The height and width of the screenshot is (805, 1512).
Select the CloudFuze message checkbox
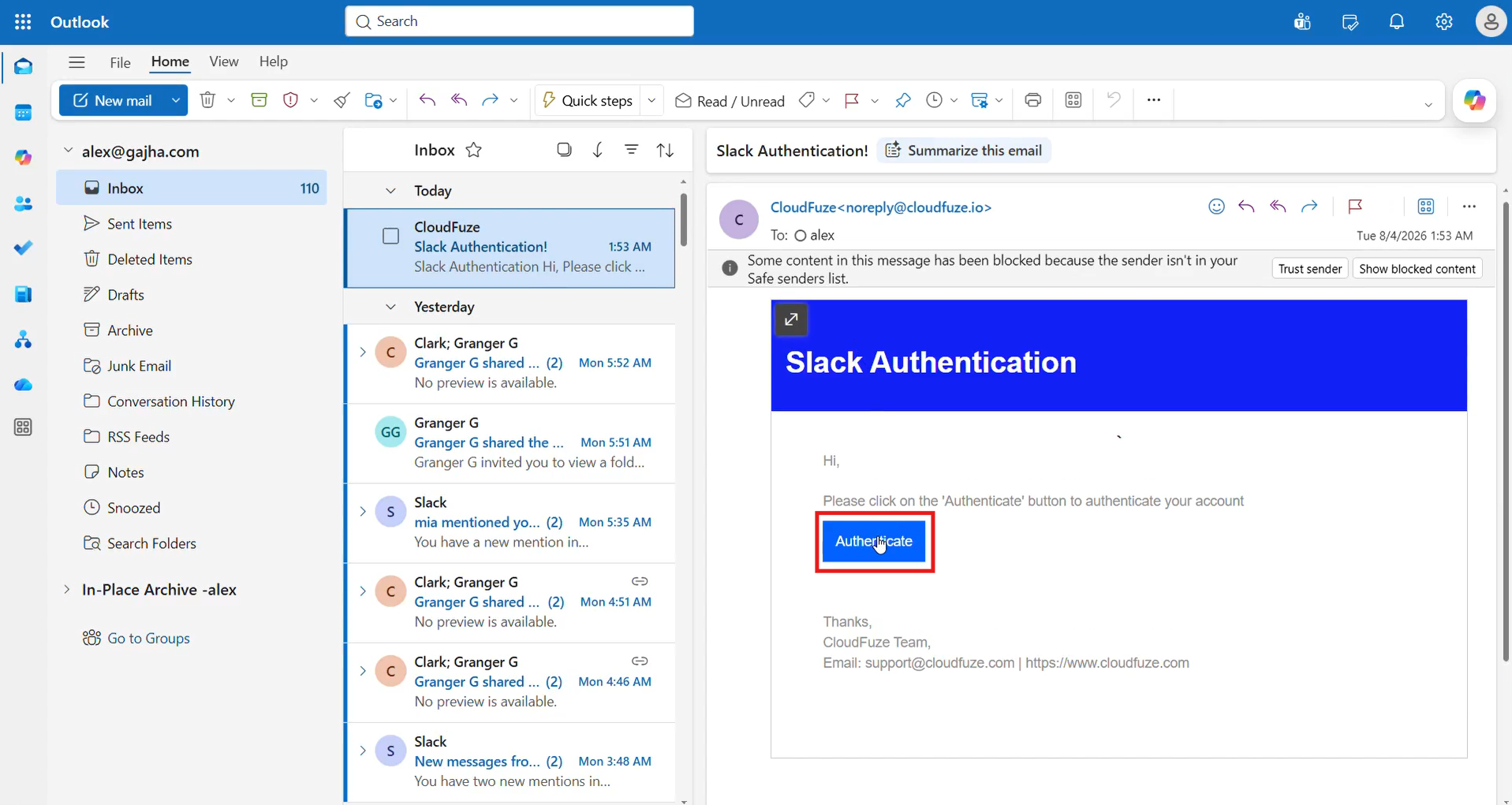(x=390, y=236)
